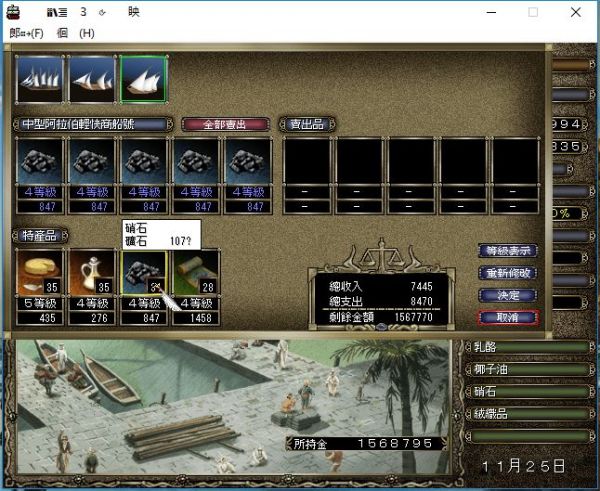Click first saltpeter cargo in ship hold

point(41,162)
